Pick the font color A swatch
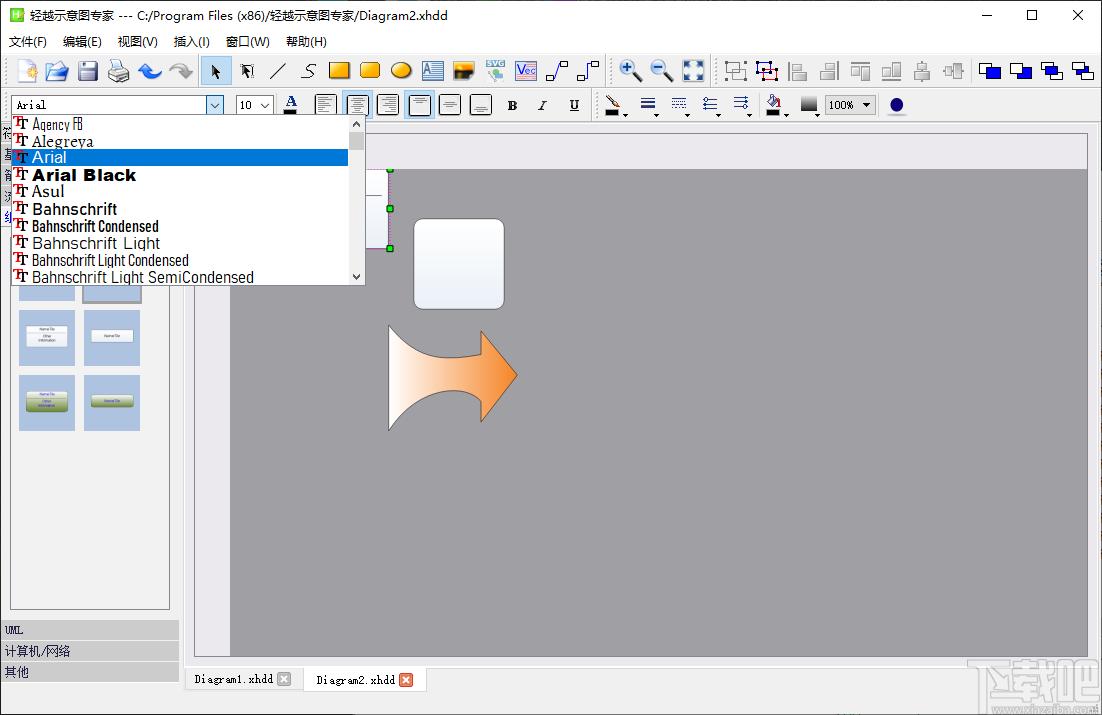 (x=290, y=105)
